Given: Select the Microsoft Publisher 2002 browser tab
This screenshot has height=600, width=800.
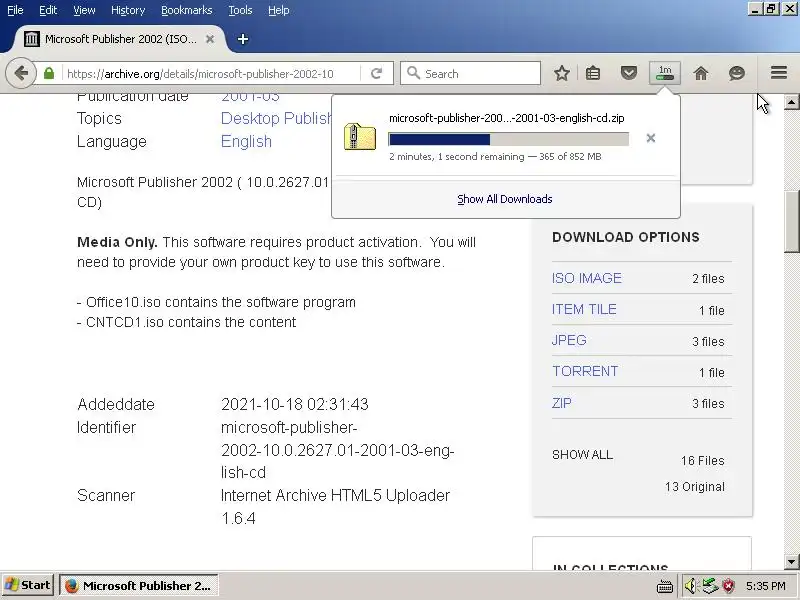Looking at the screenshot, I should tap(120, 39).
